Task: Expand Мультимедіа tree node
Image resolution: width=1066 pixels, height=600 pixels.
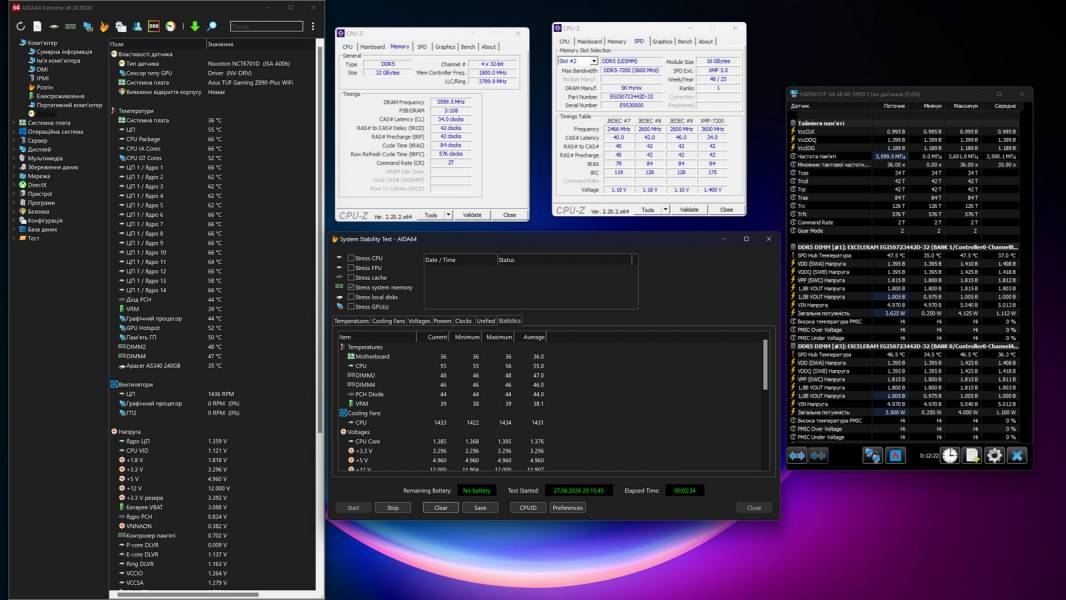Action: tap(14, 158)
